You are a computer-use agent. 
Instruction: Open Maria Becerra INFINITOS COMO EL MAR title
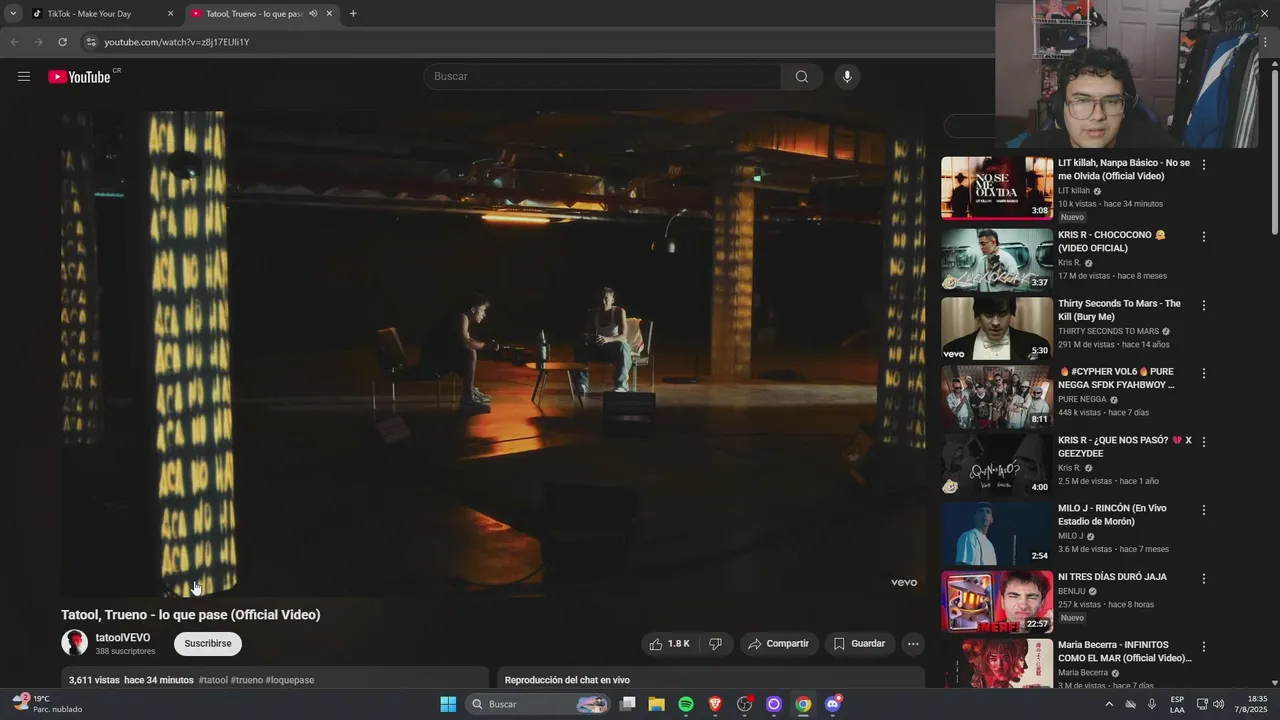1124,652
